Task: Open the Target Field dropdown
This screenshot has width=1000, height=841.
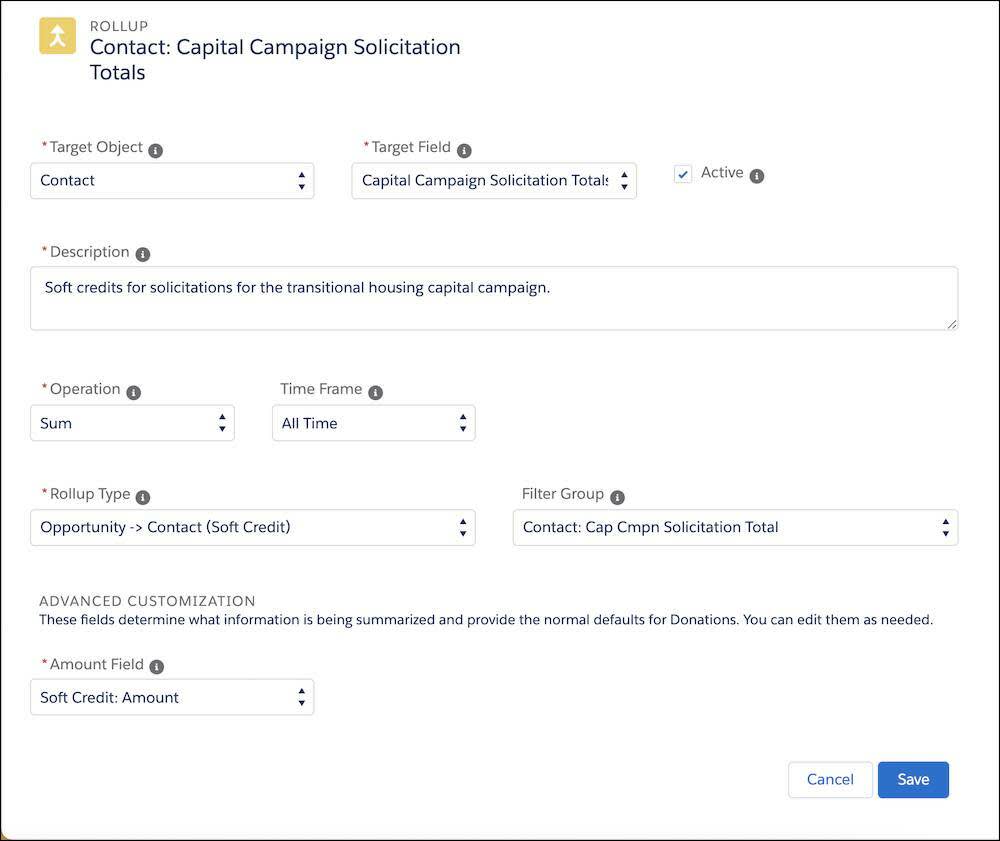Action: (494, 181)
